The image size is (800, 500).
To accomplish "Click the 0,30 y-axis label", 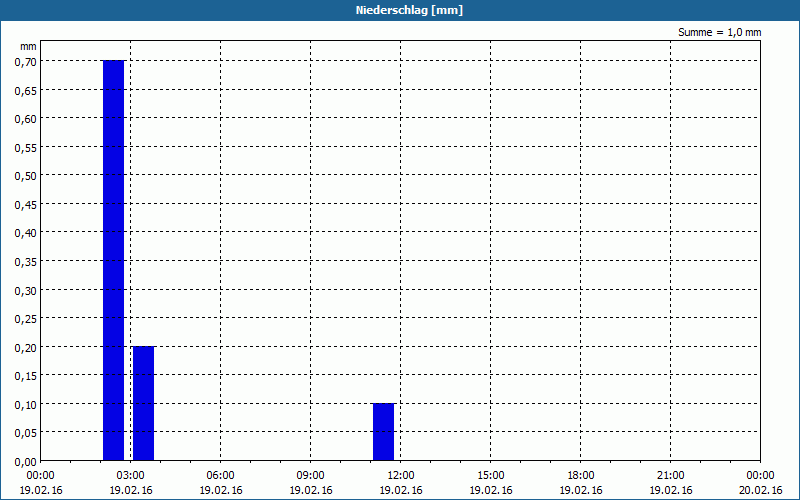I will [x=26, y=291].
